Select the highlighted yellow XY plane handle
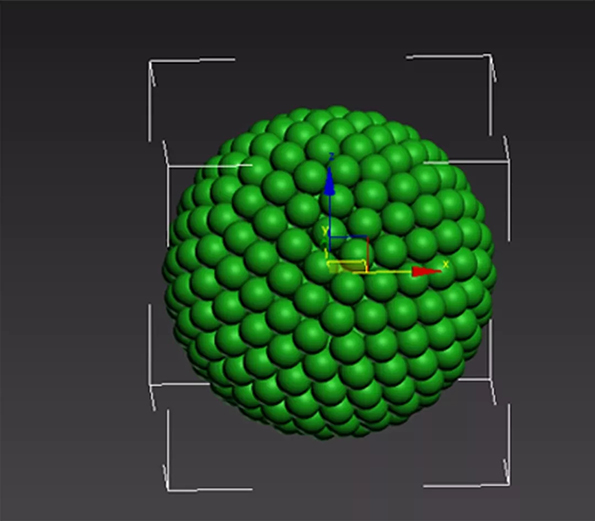Image resolution: width=595 pixels, height=521 pixels. click(346, 266)
